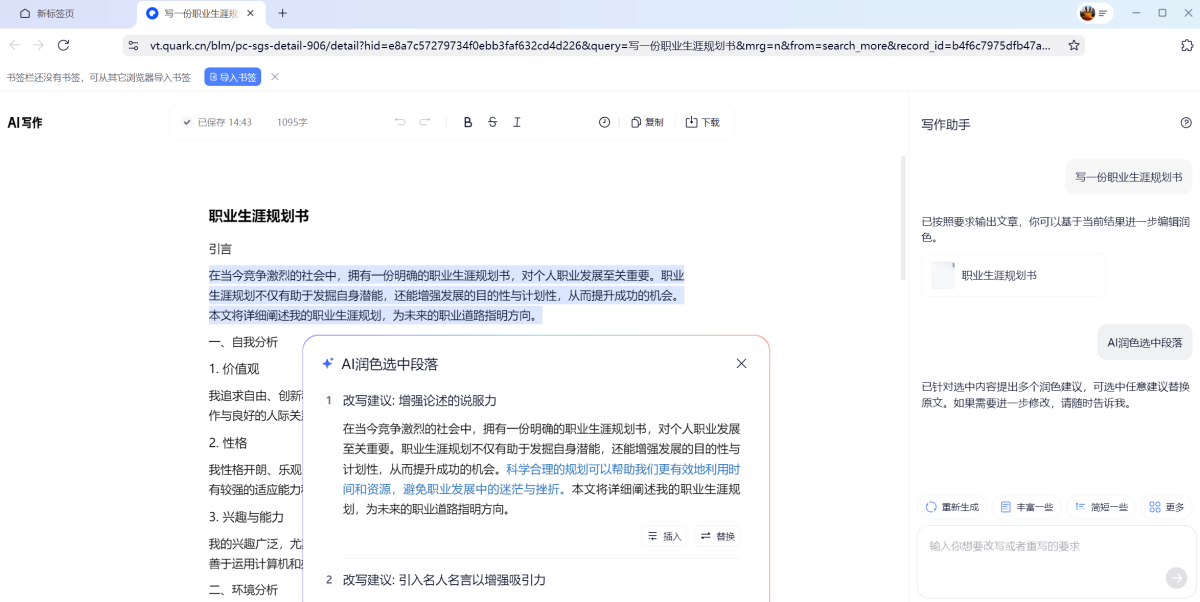This screenshot has height=602, width=1200.
Task: Apply strikethrough formatting
Action: (492, 122)
